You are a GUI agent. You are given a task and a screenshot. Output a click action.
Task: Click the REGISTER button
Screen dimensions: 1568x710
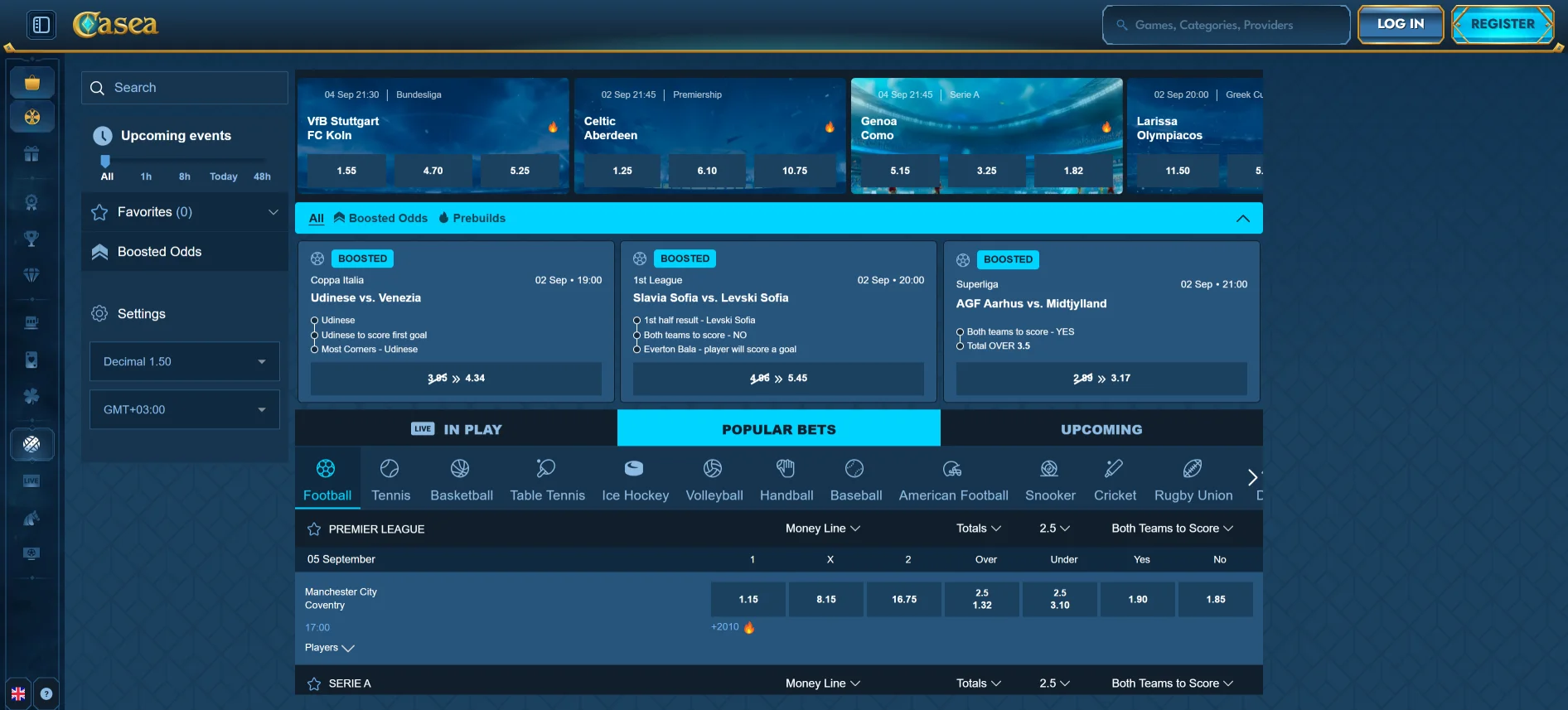point(1503,24)
